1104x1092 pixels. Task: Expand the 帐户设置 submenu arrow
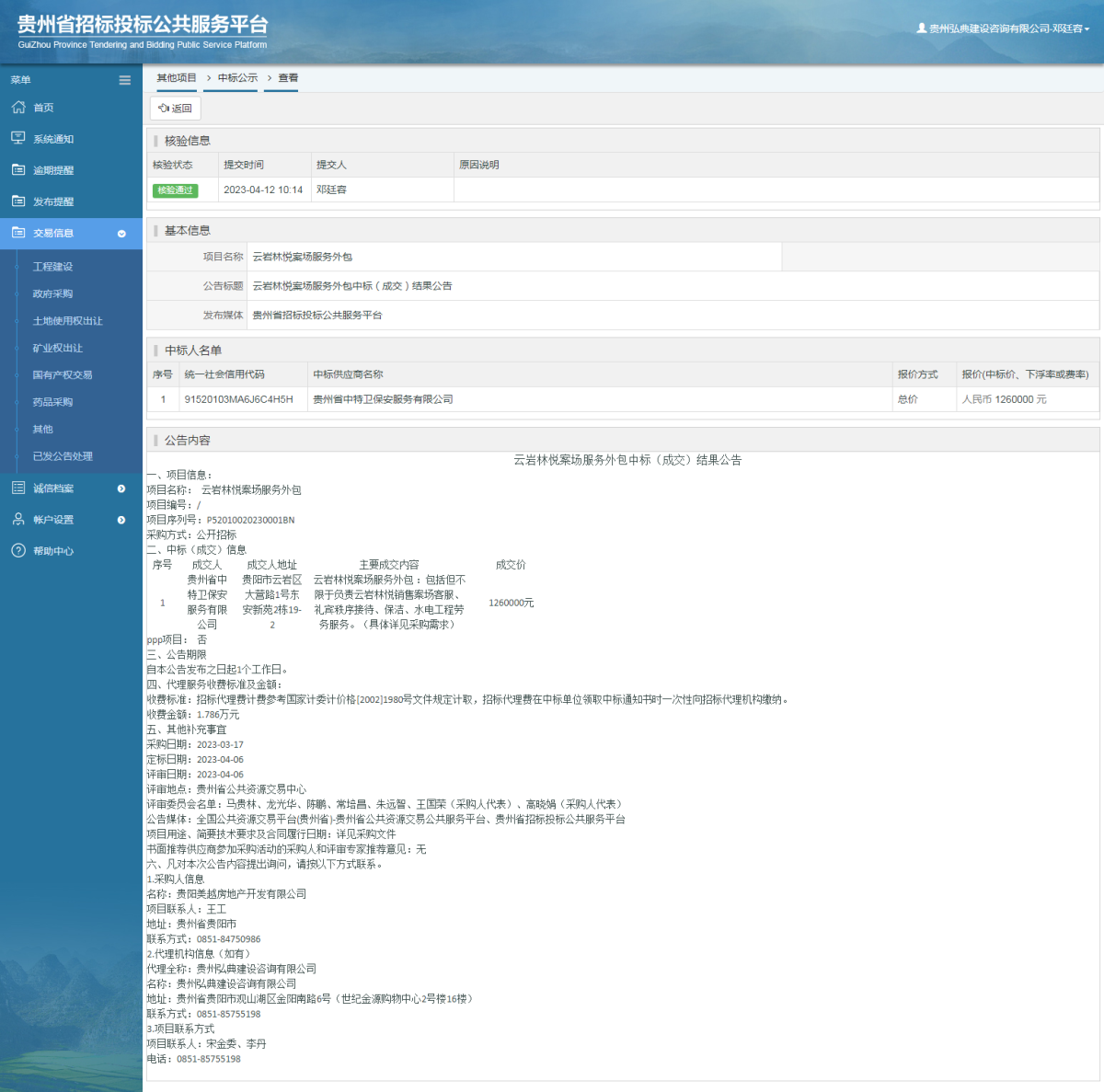121,520
